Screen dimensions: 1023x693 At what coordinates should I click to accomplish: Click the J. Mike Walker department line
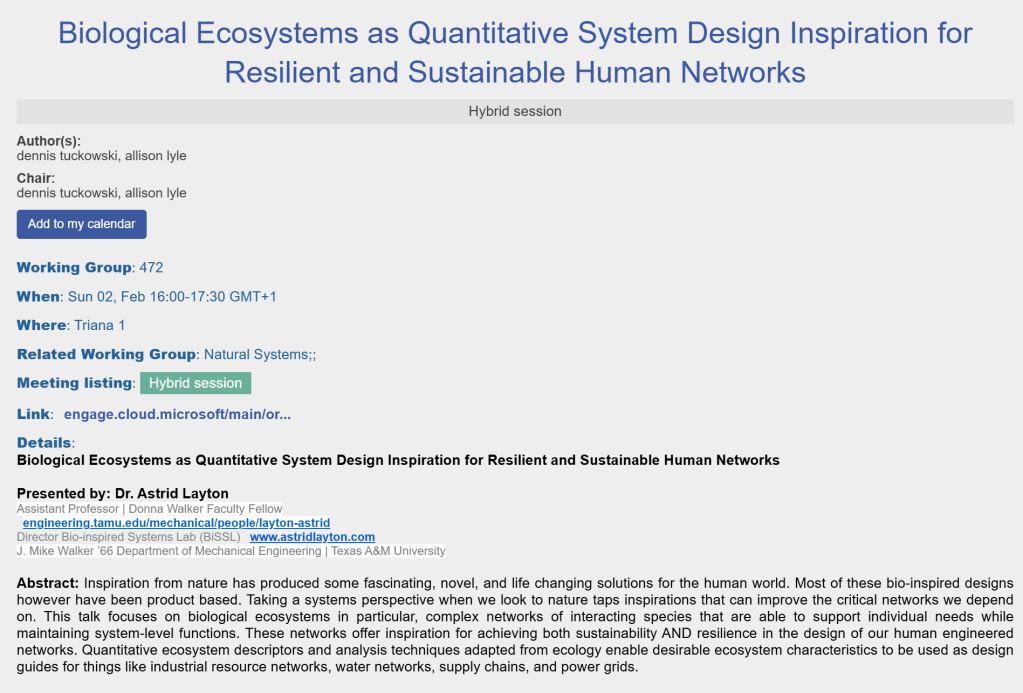pyautogui.click(x=231, y=551)
